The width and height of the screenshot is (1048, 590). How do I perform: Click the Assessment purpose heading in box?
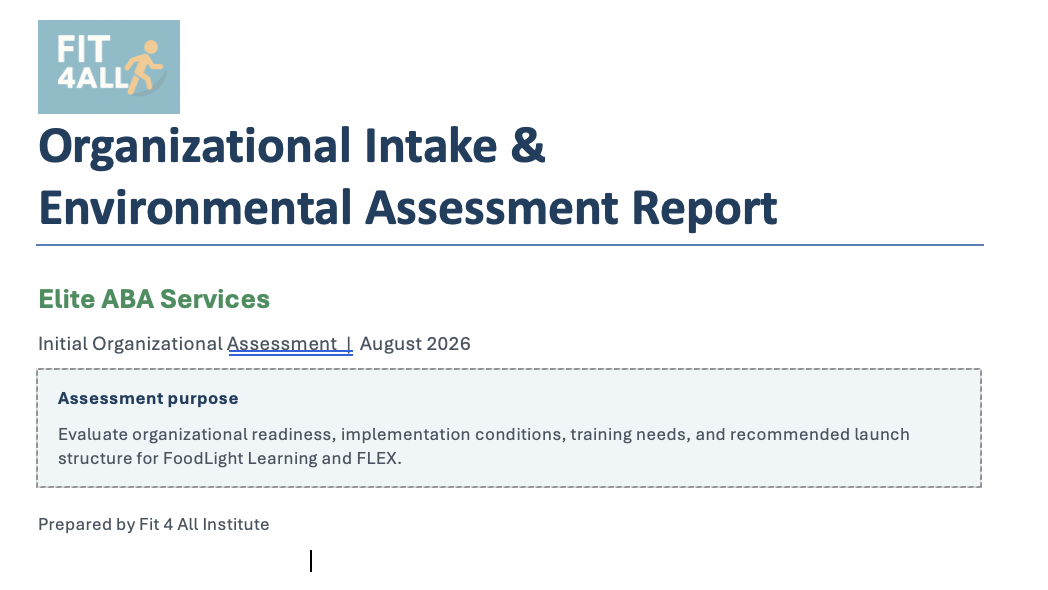(148, 399)
